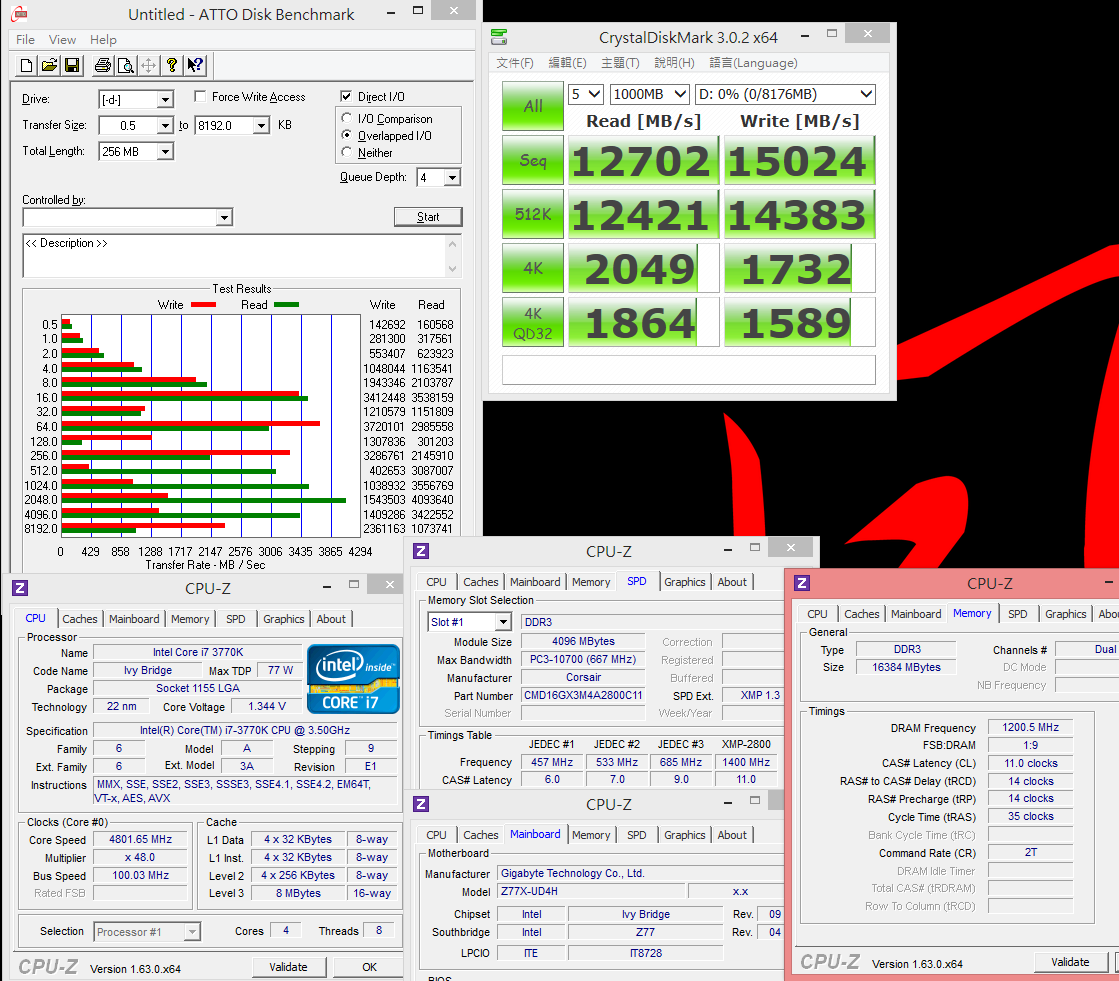Open the View menu in ATTO
This screenshot has width=1119, height=981.
(62, 40)
